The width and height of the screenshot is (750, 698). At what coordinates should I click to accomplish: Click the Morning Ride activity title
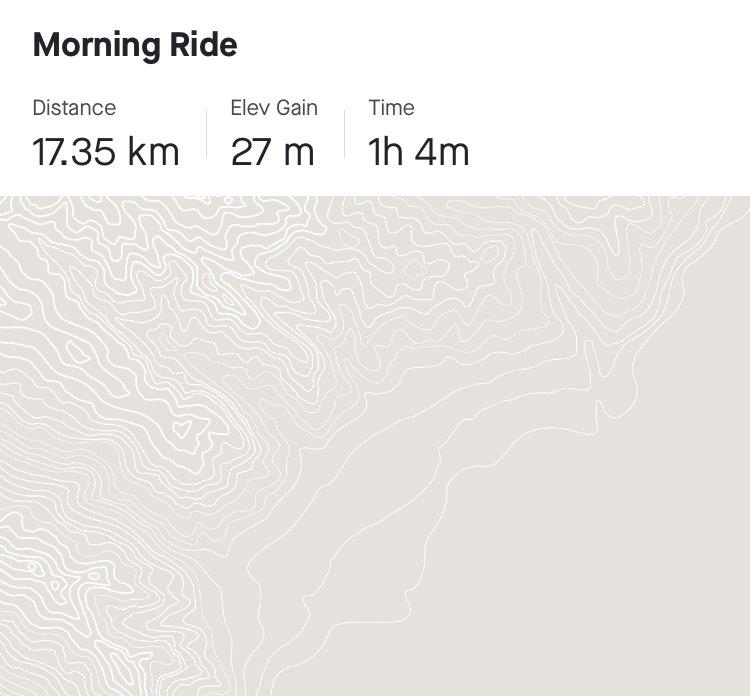[x=135, y=45]
